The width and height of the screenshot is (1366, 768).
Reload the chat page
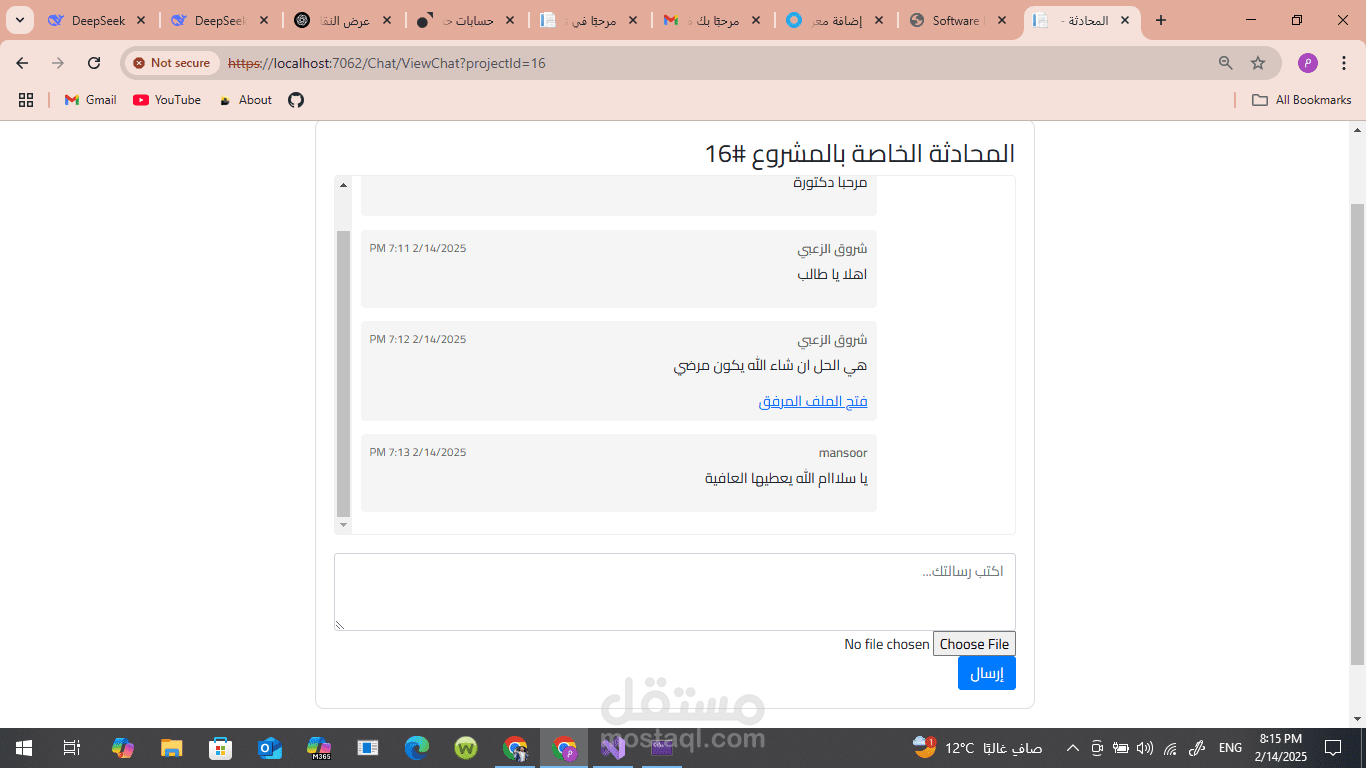point(94,63)
